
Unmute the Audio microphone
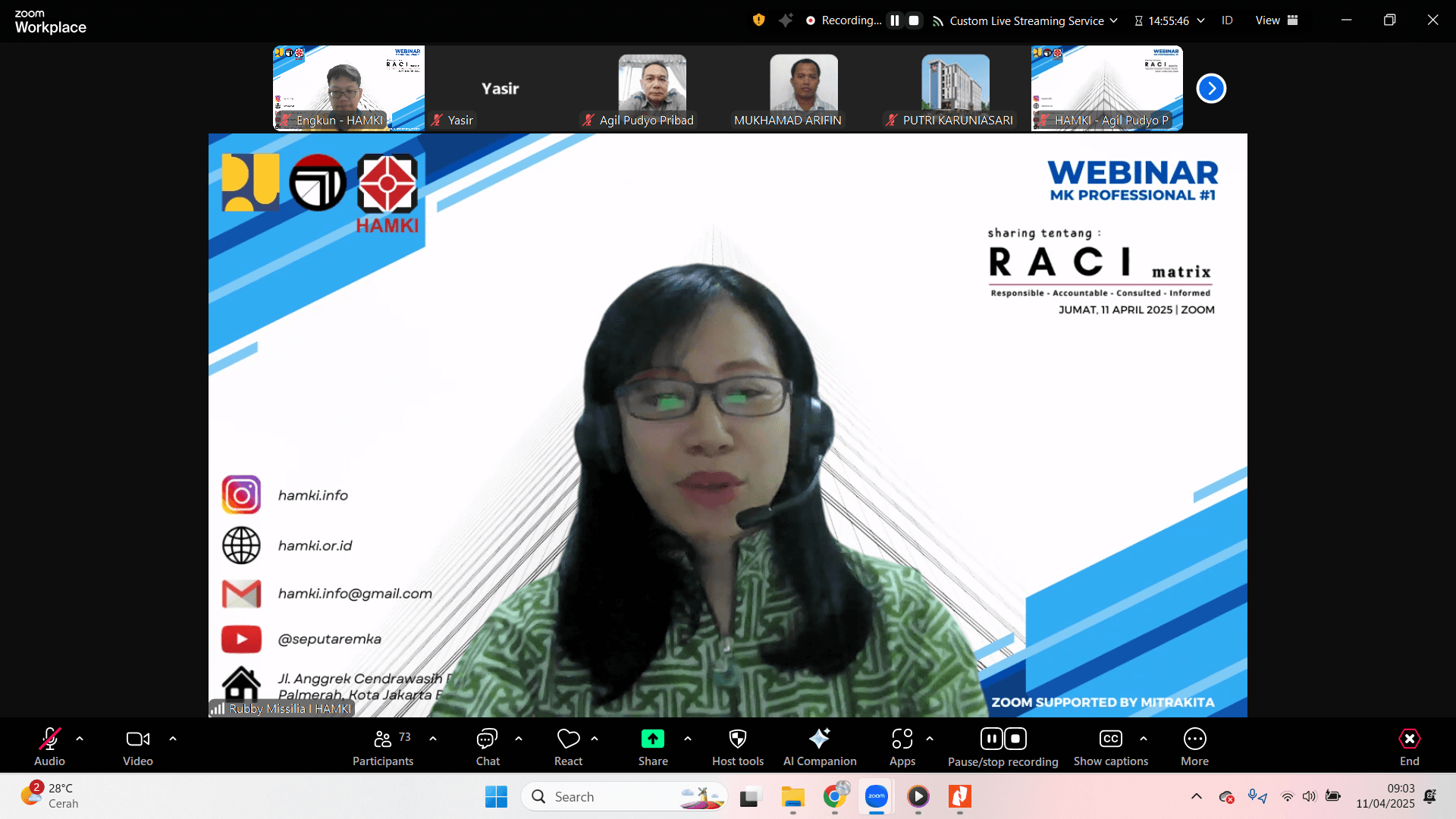(x=49, y=747)
